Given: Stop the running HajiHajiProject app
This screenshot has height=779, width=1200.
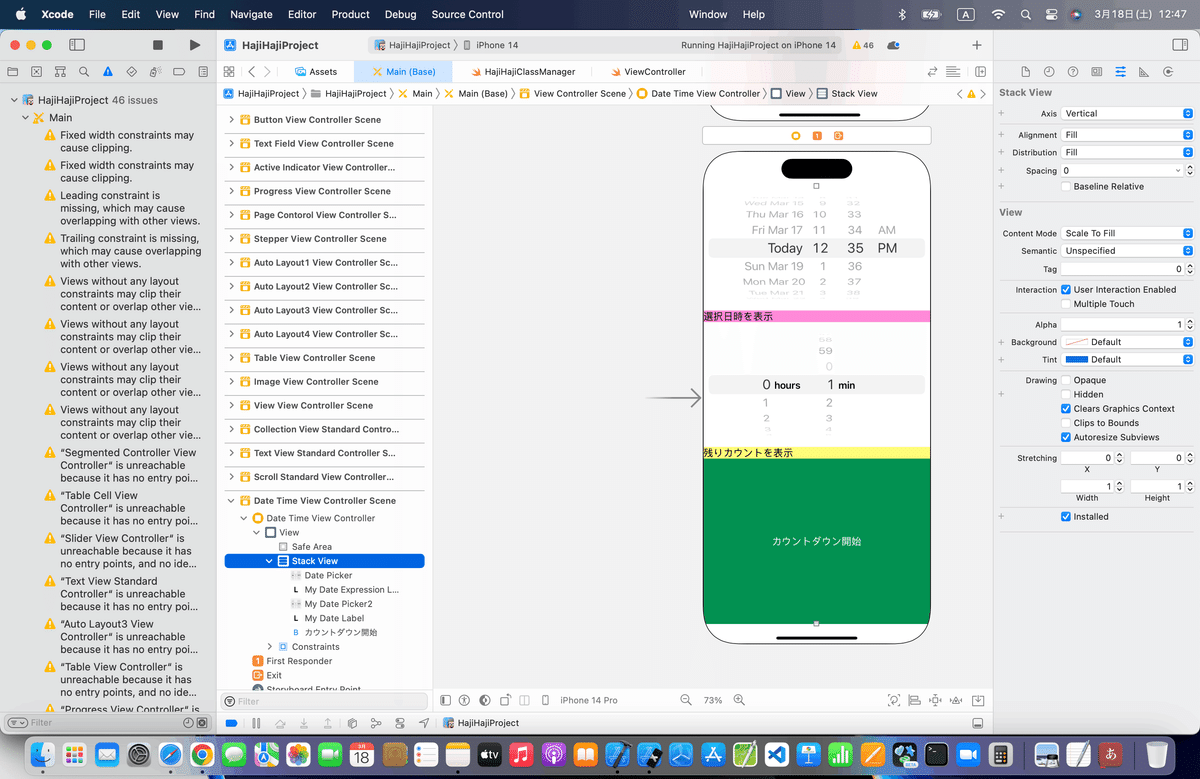Looking at the screenshot, I should click(158, 45).
